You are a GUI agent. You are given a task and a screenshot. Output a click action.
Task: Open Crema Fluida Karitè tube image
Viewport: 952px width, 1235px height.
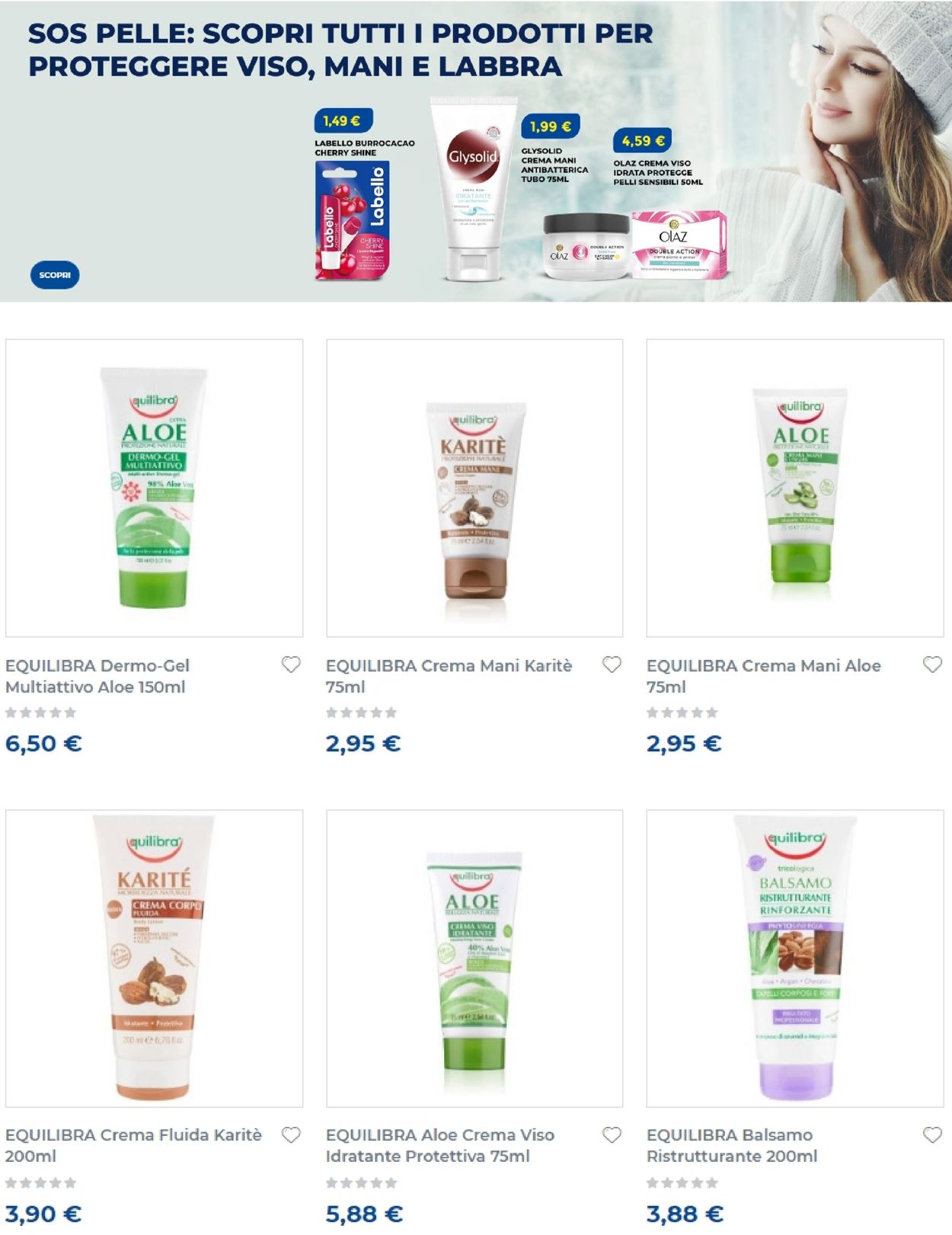pyautogui.click(x=154, y=958)
